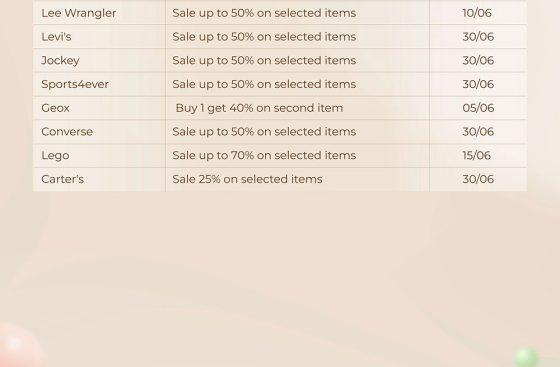560x367 pixels.
Task: Click Geox's 05/06 end date
Action: tap(478, 108)
